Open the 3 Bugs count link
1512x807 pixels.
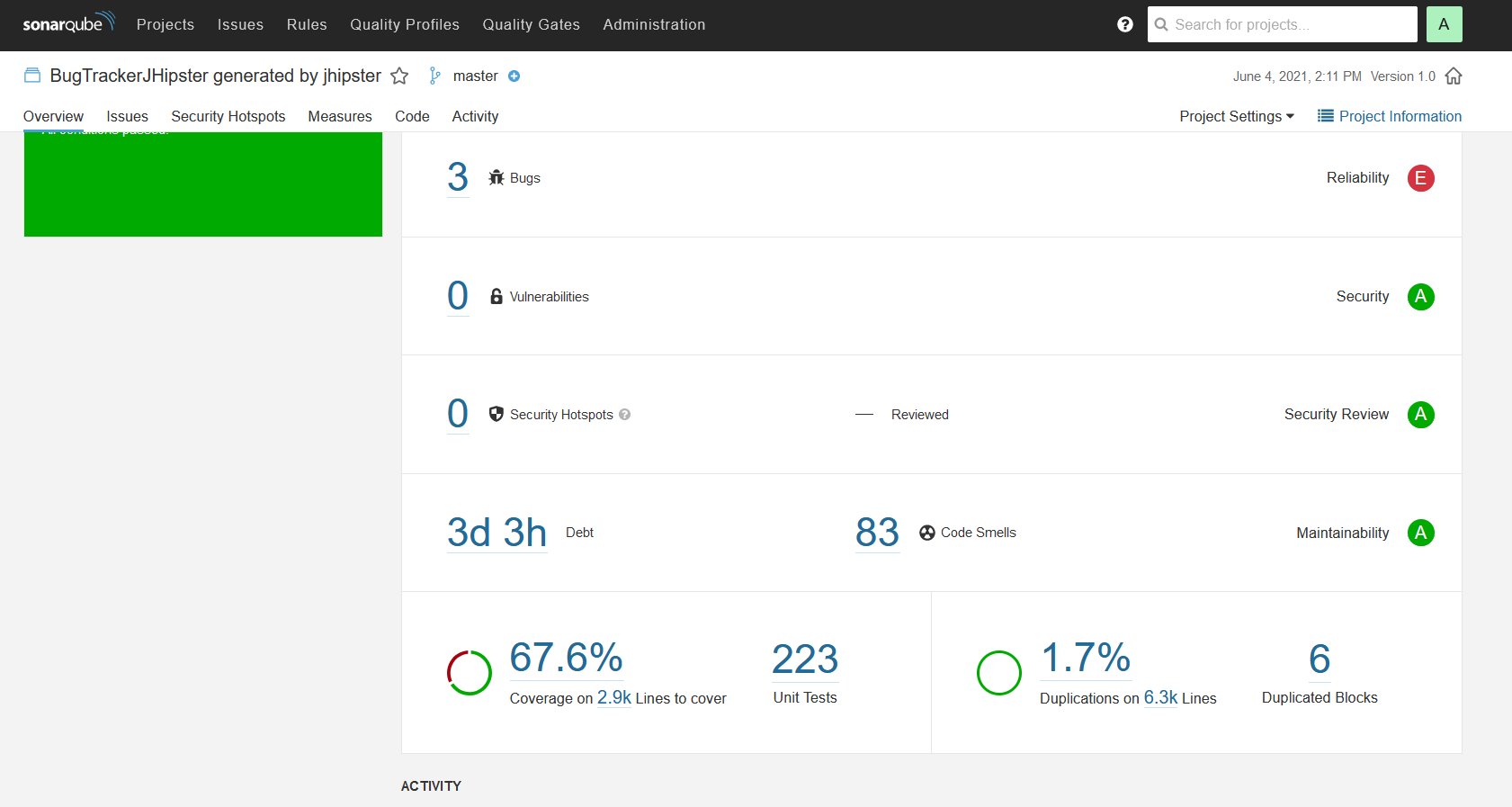point(458,177)
